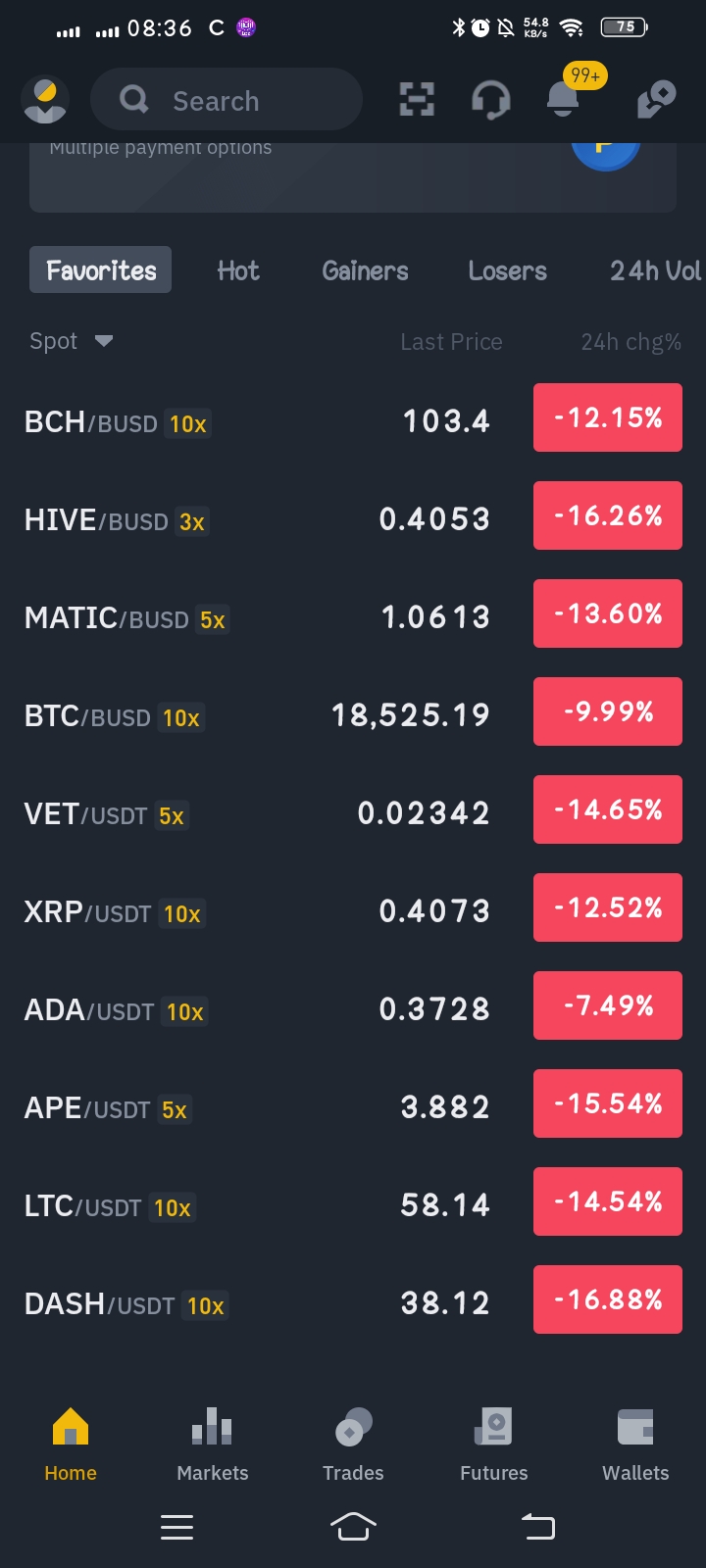706x1568 pixels.
Task: Open the BCH/BUSD pair row
Action: 353,421
